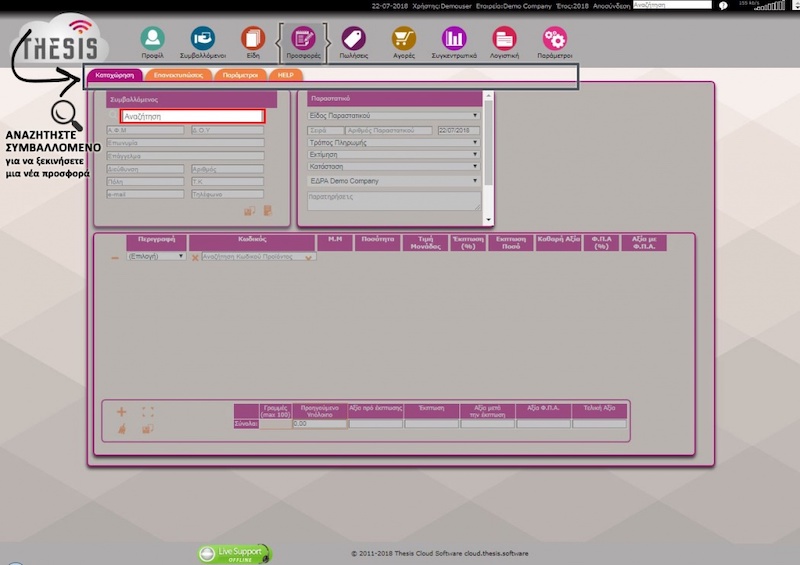This screenshot has height=565, width=800.
Task: Click the plus icon to add a line
Action: pos(122,411)
